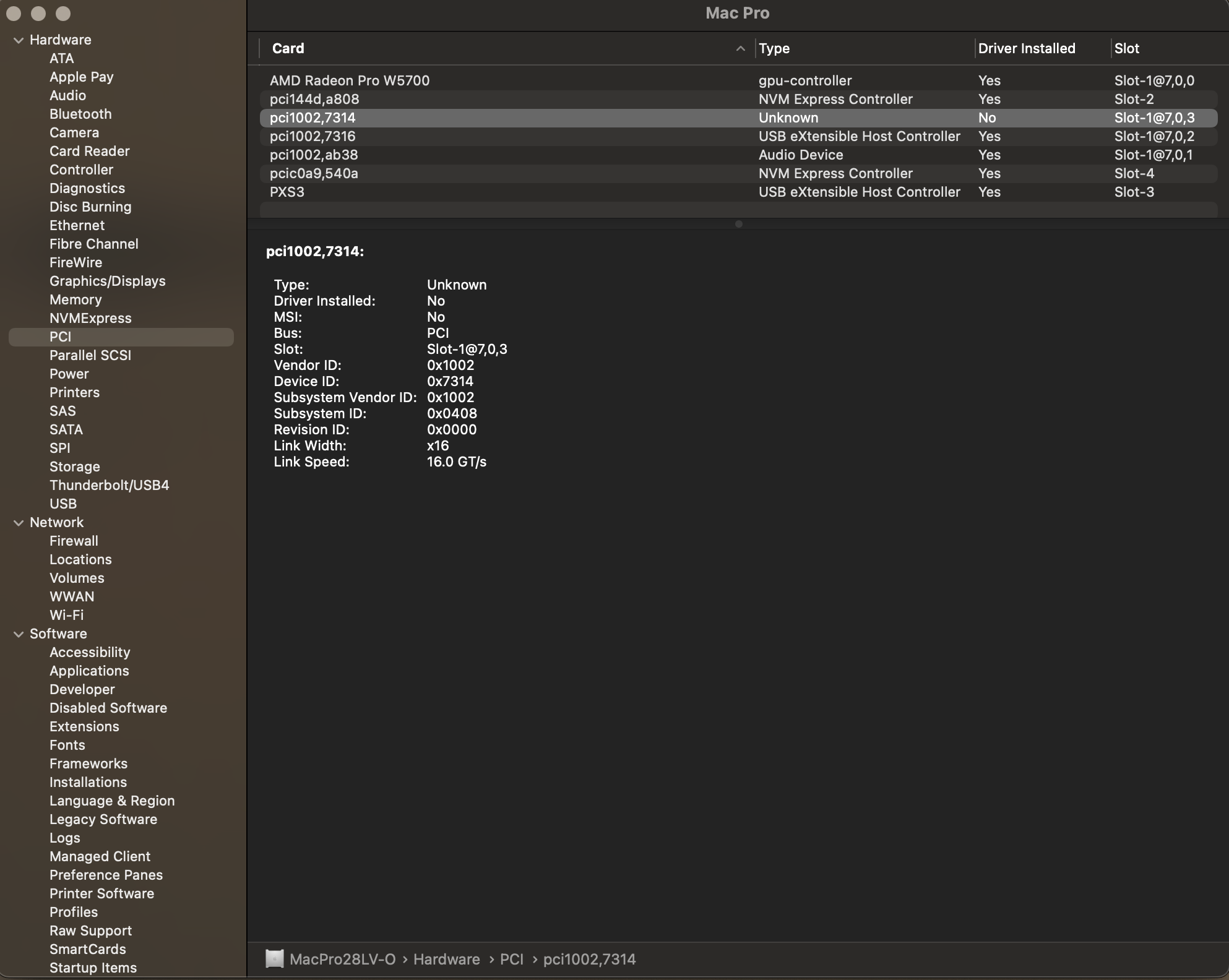Select the AMD Radeon Pro W5700 row
The width and height of the screenshot is (1229, 980).
(350, 80)
